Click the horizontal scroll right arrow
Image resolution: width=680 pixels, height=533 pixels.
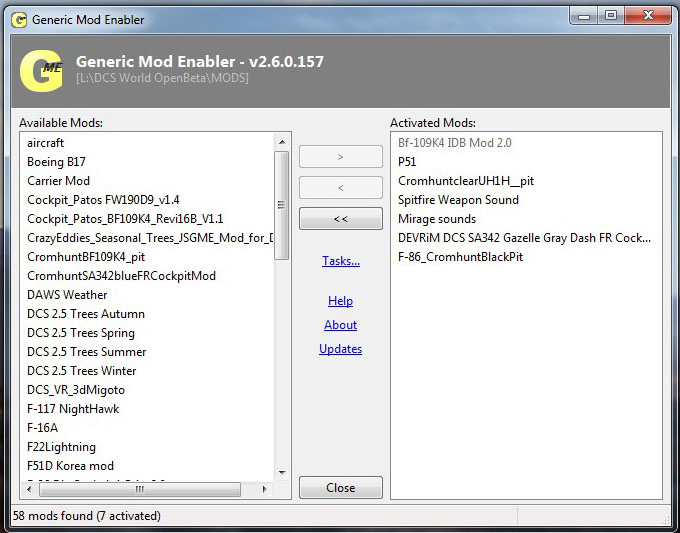[x=265, y=489]
